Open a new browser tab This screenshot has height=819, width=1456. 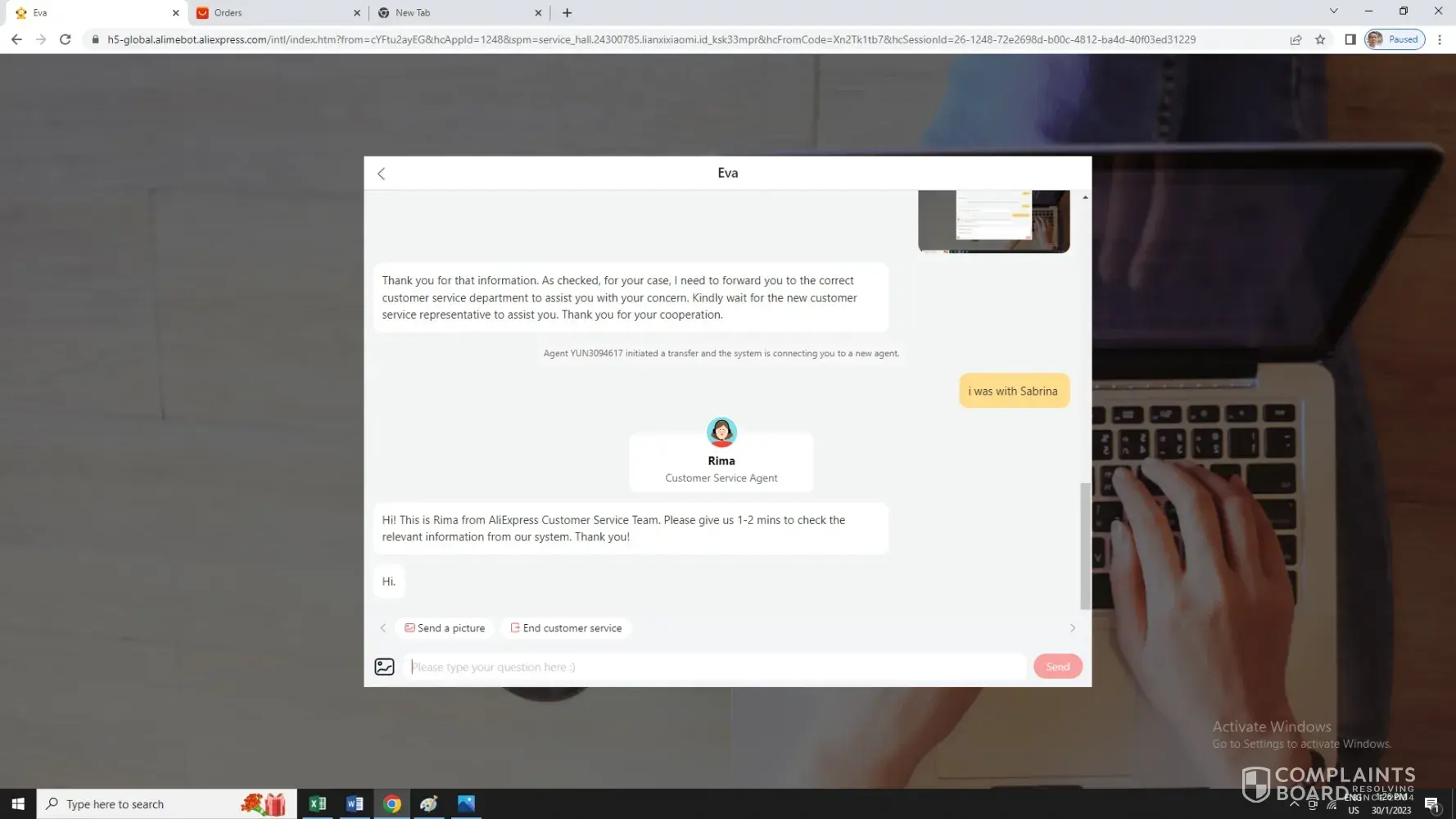(567, 13)
